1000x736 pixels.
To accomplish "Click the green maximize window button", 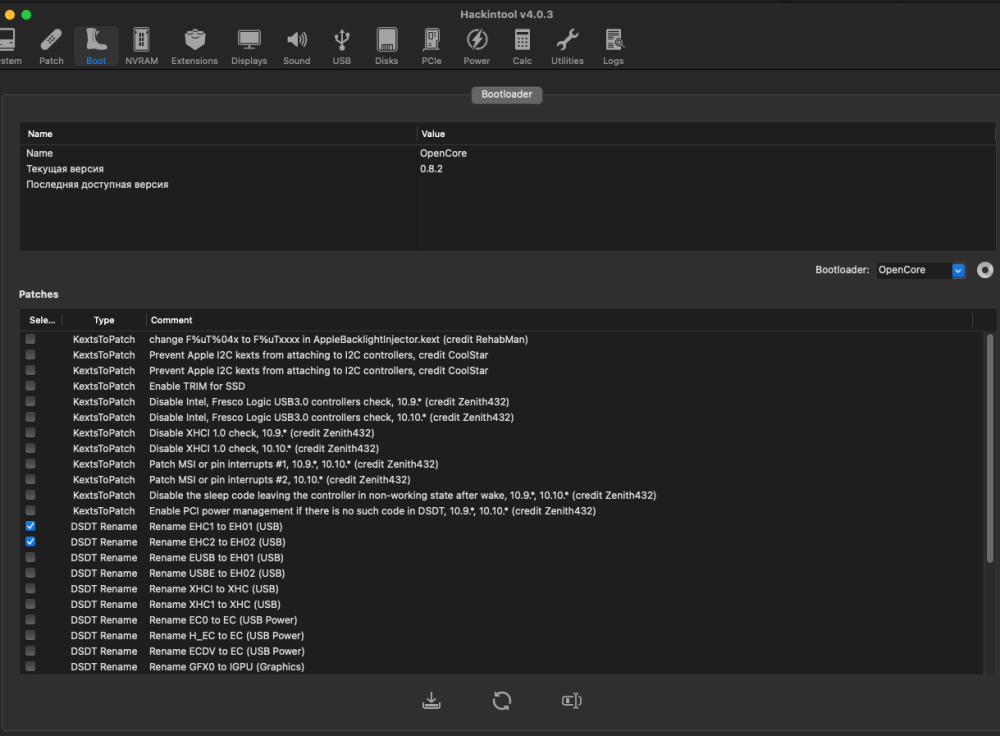I will coord(26,15).
